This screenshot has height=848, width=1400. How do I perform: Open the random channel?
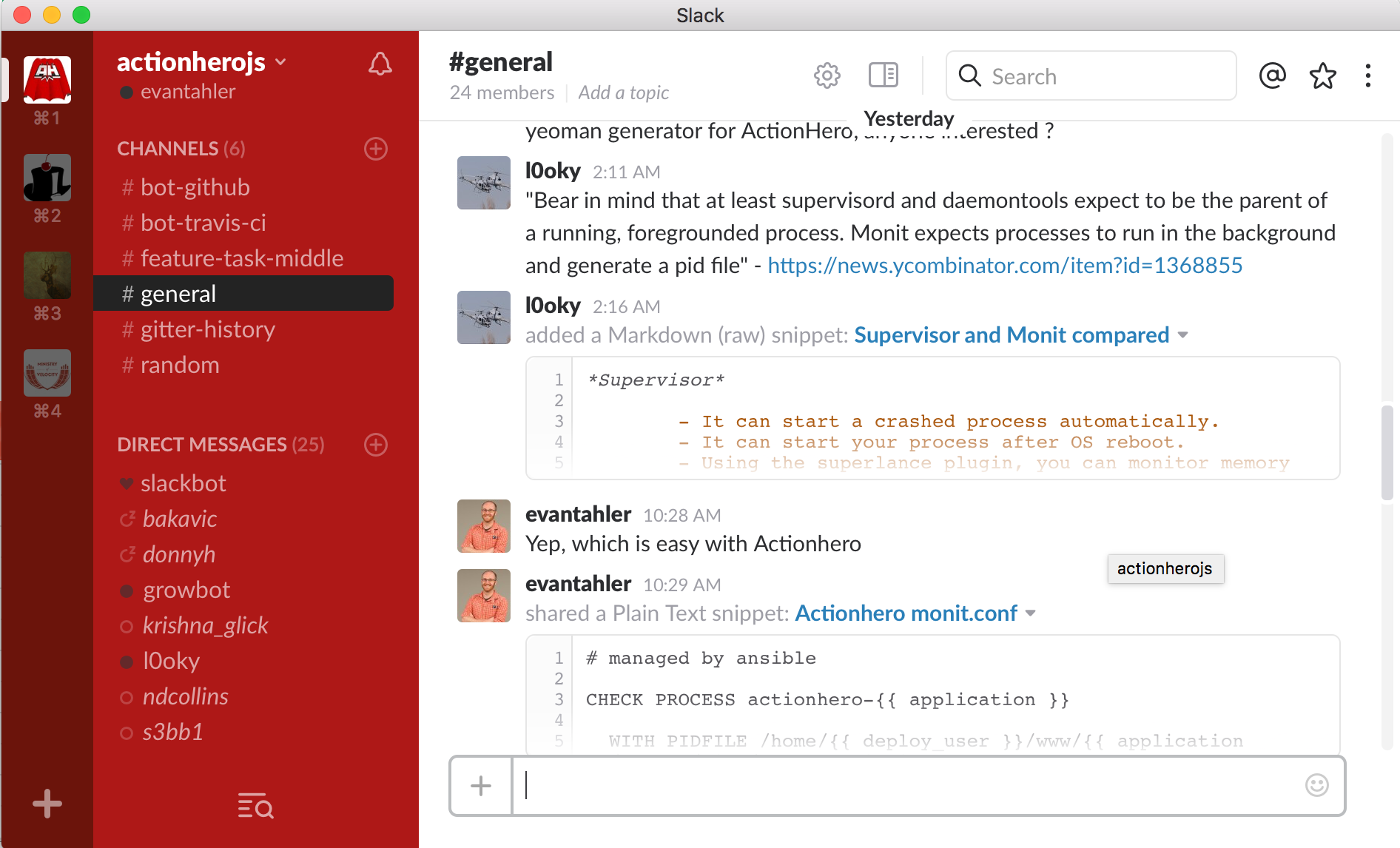click(x=243, y=365)
